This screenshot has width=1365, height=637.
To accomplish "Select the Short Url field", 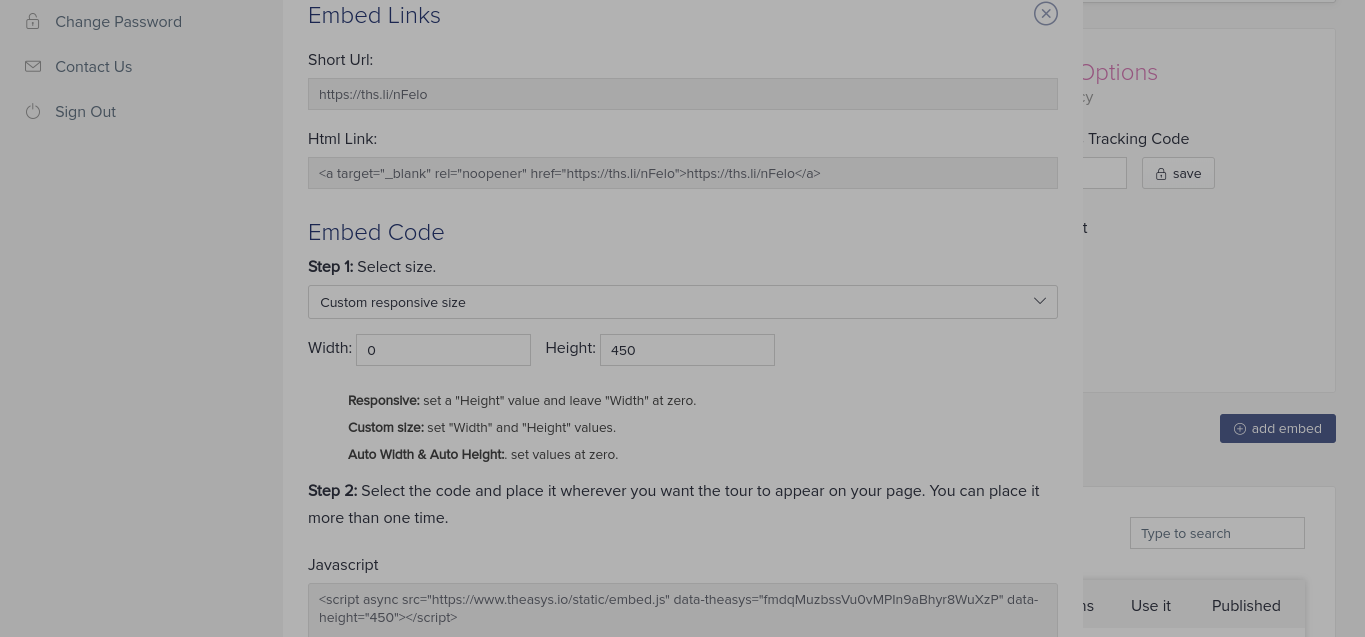I will (682, 94).
